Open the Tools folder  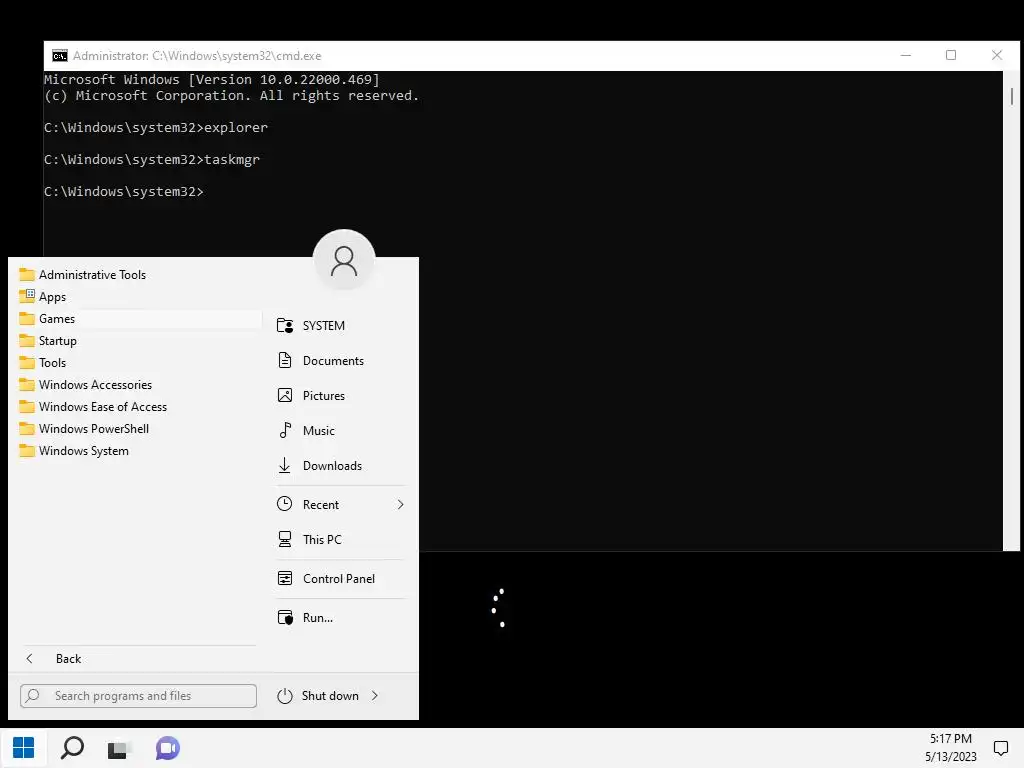click(52, 363)
